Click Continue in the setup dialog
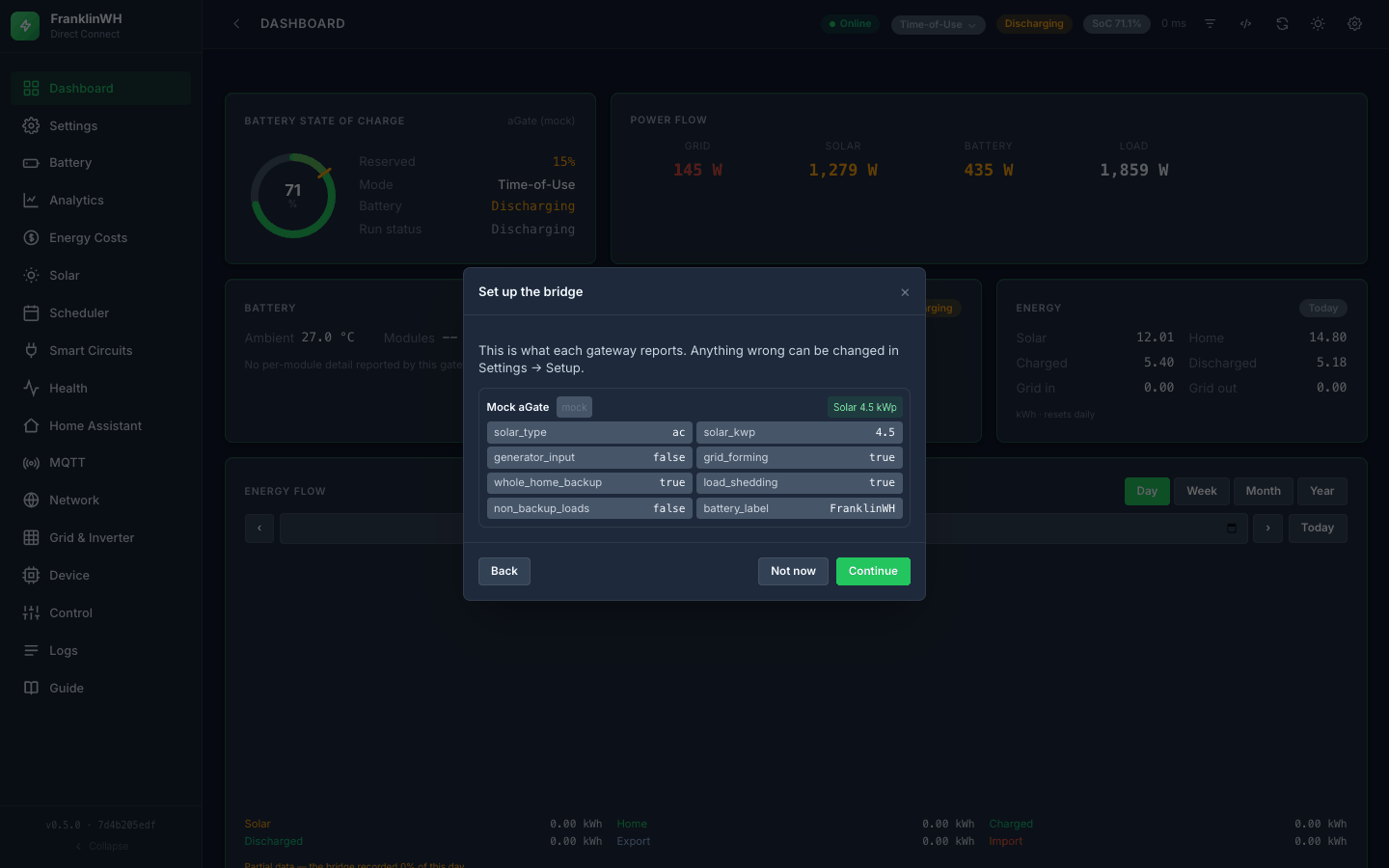The height and width of the screenshot is (868, 1389). [873, 571]
